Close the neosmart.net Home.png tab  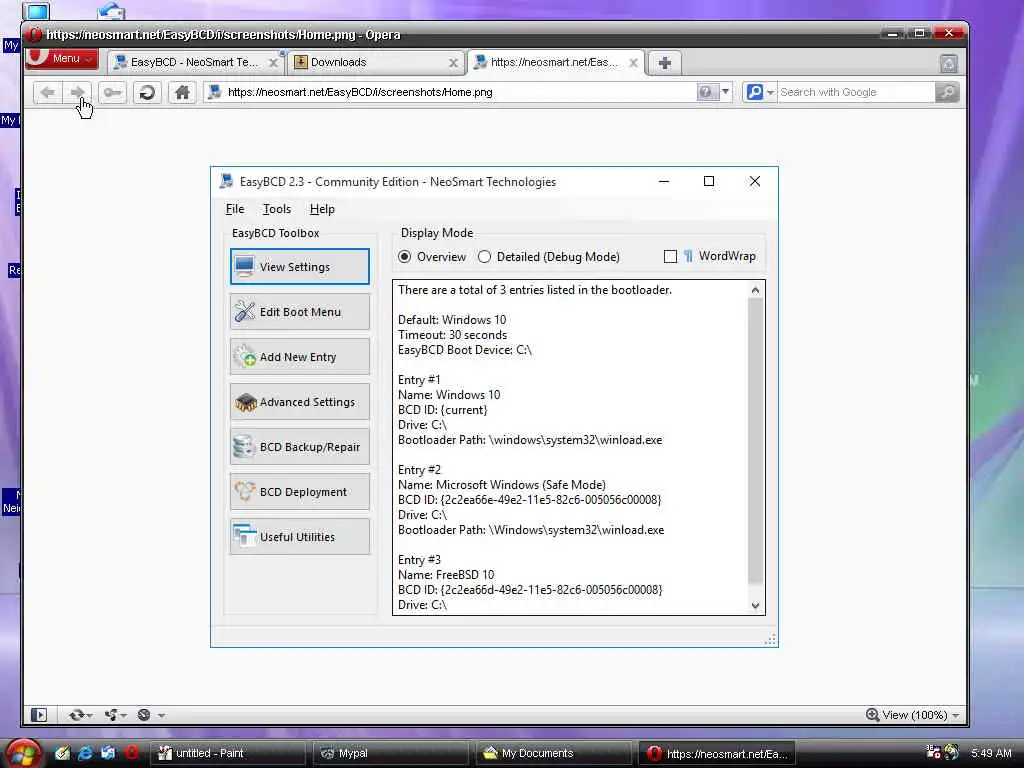click(633, 63)
